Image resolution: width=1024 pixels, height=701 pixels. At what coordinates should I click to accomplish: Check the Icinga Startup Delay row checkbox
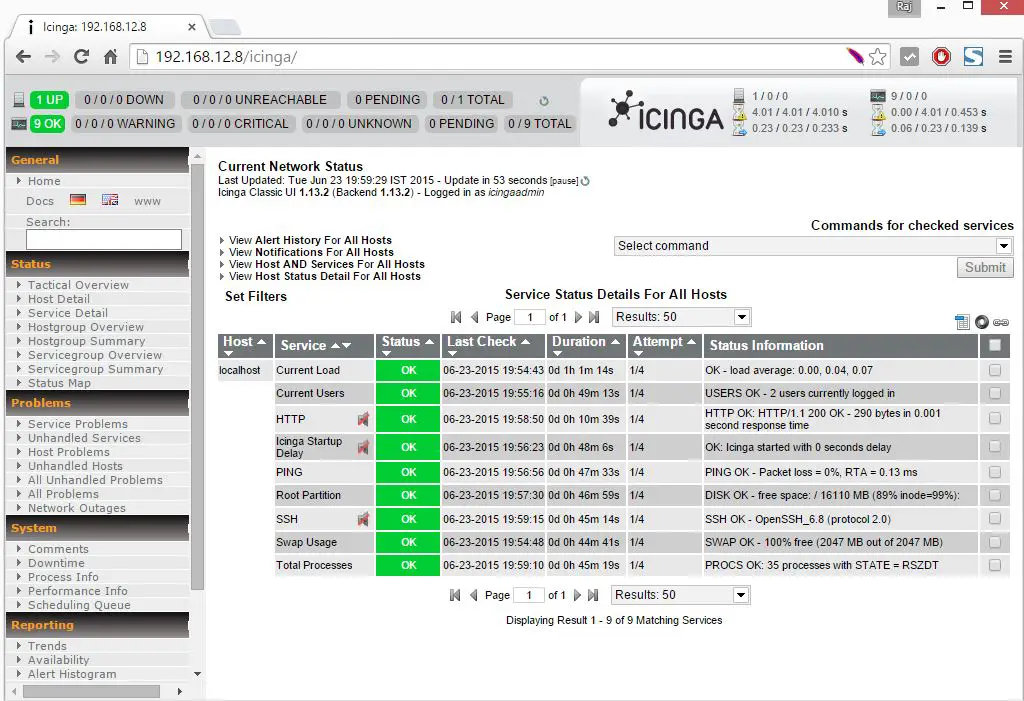[x=995, y=446]
